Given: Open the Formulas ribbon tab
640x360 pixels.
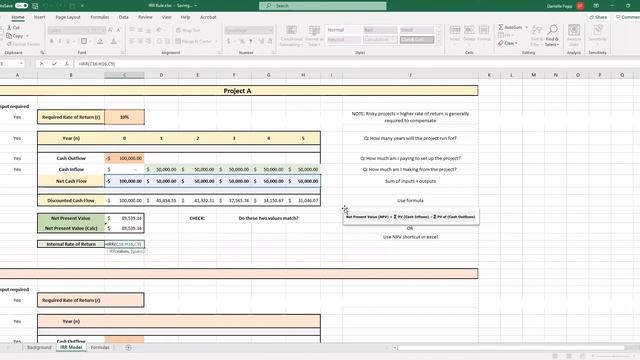Looking at the screenshot, I should pyautogui.click(x=100, y=17).
